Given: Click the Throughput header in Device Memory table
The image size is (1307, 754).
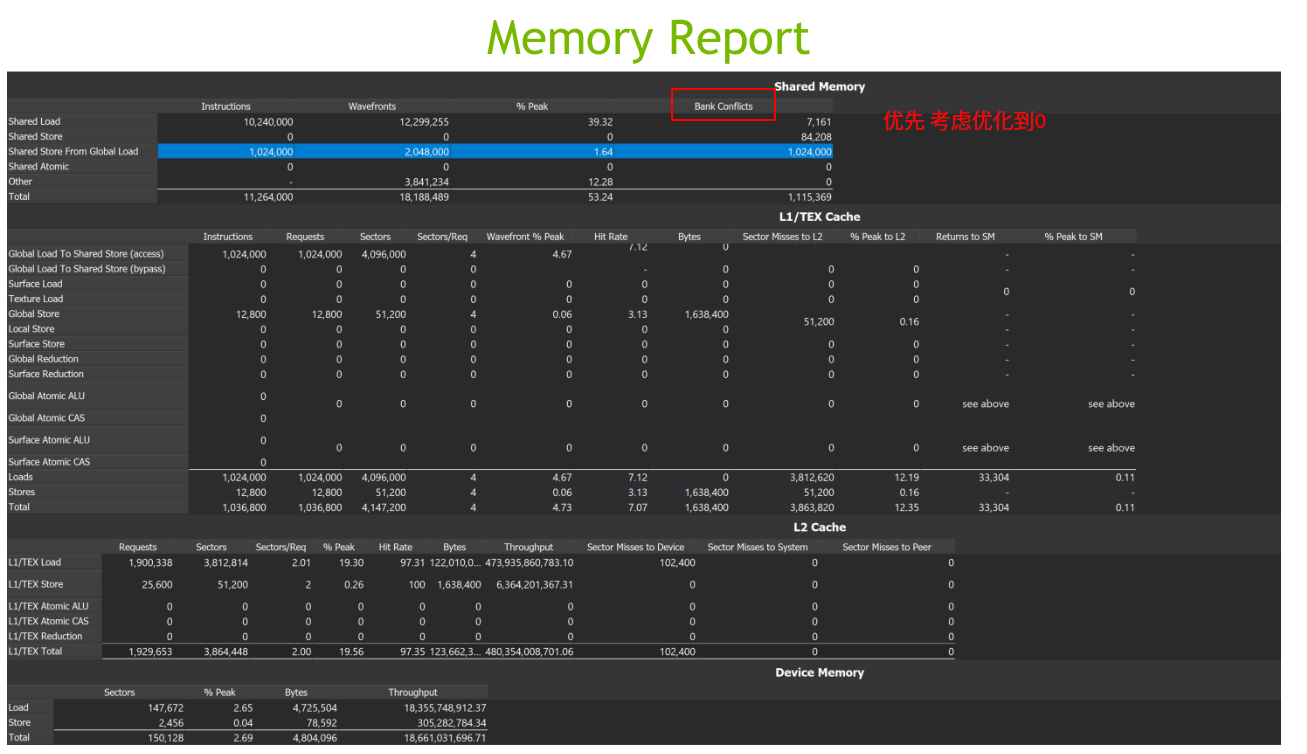Looking at the screenshot, I should [x=413, y=692].
